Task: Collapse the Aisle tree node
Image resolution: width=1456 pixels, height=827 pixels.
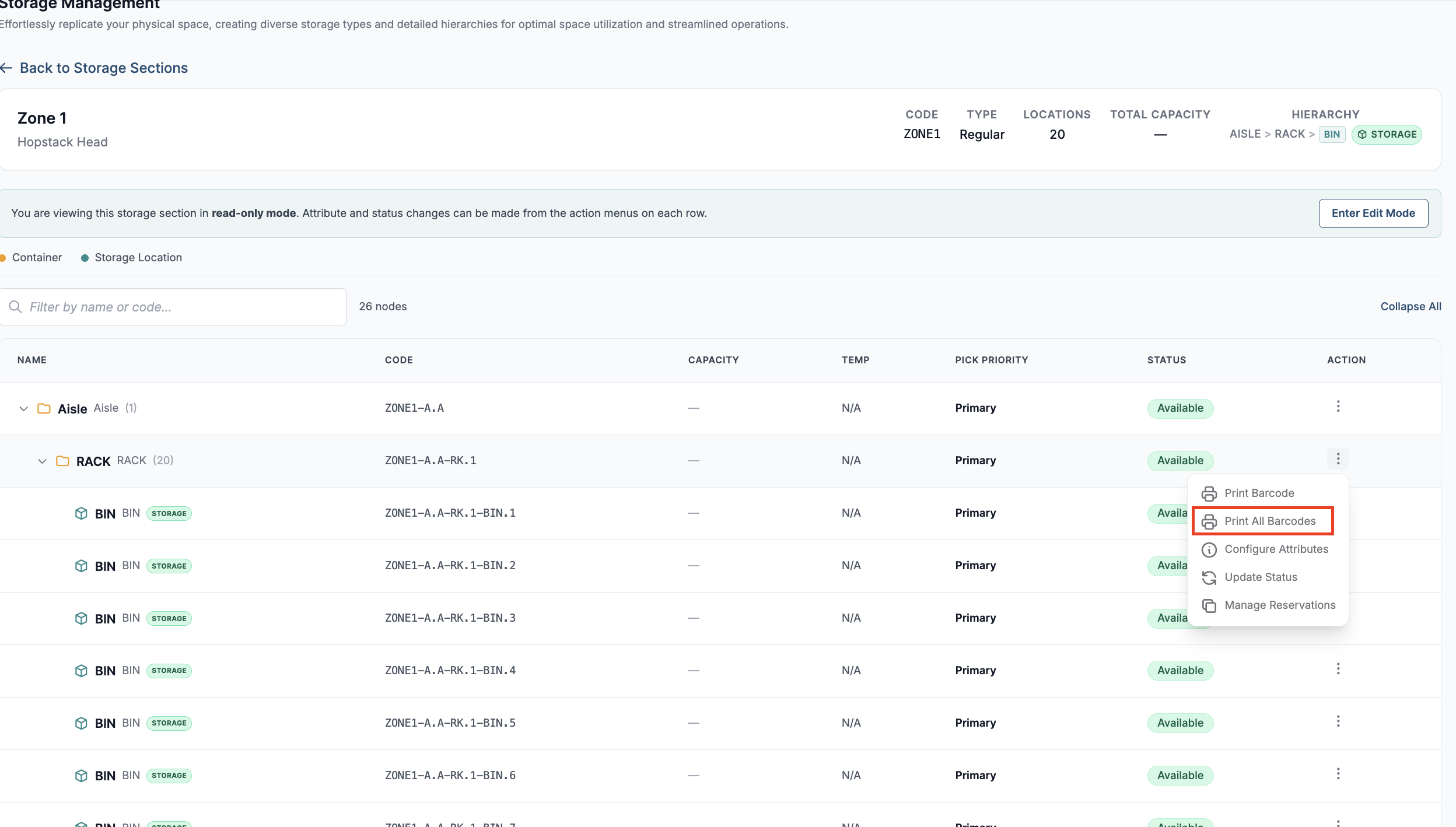Action: [x=23, y=408]
